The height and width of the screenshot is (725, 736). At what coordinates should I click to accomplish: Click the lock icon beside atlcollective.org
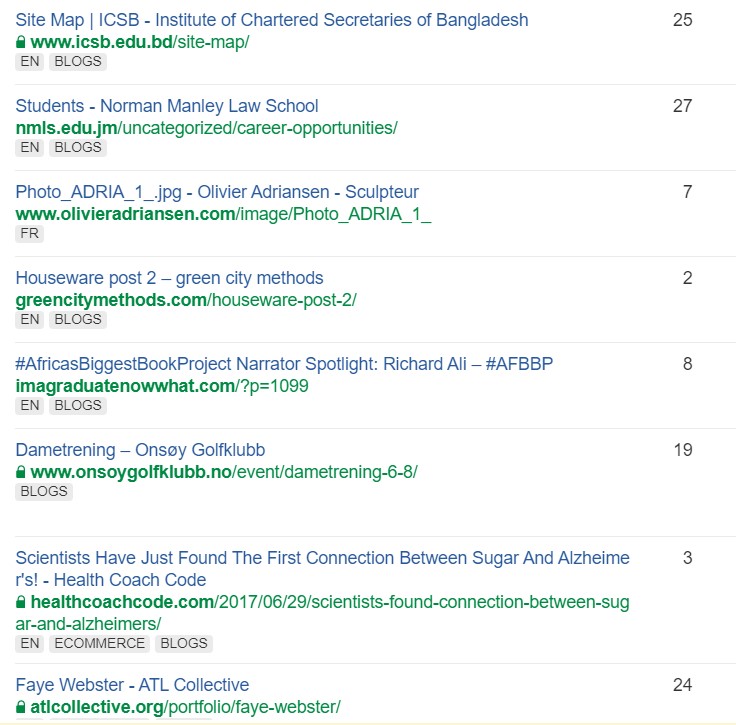pos(20,707)
